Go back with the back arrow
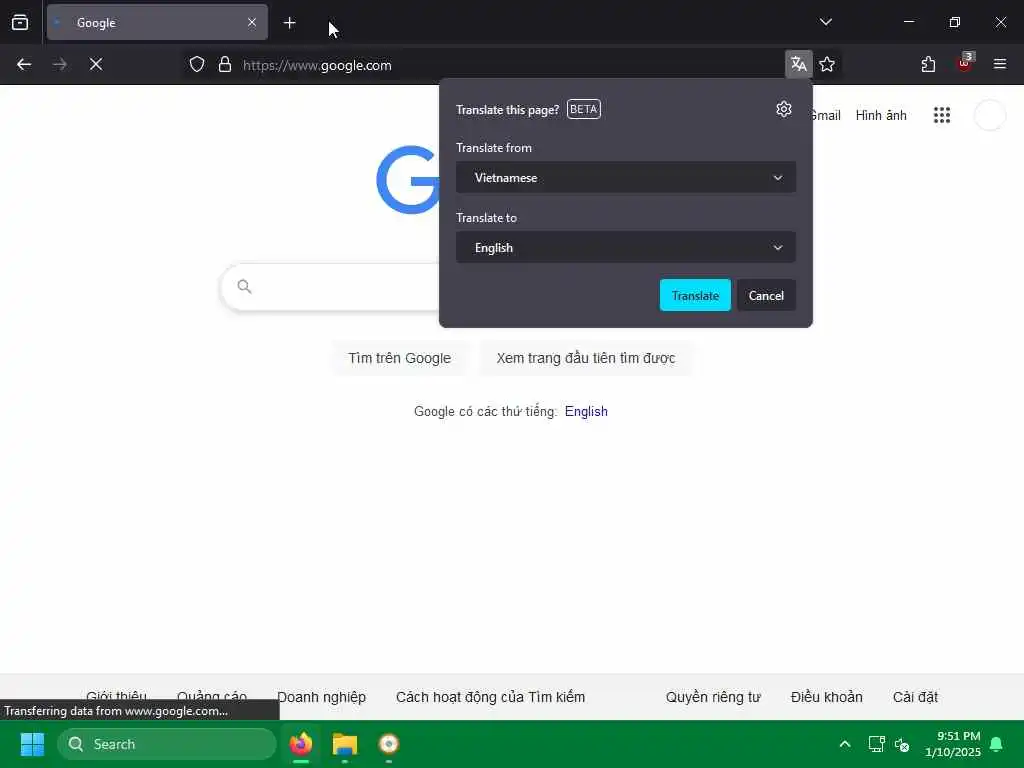Viewport: 1024px width, 768px height. 24,65
